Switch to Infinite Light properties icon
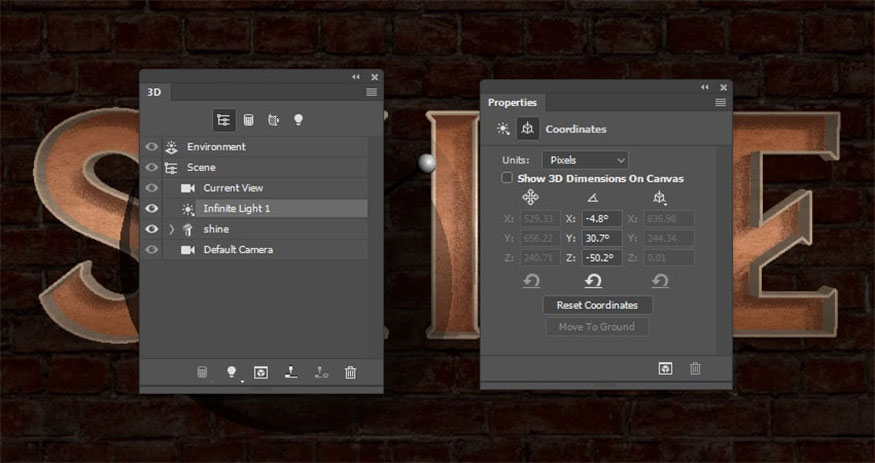The height and width of the screenshot is (463, 875). pyautogui.click(x=502, y=129)
